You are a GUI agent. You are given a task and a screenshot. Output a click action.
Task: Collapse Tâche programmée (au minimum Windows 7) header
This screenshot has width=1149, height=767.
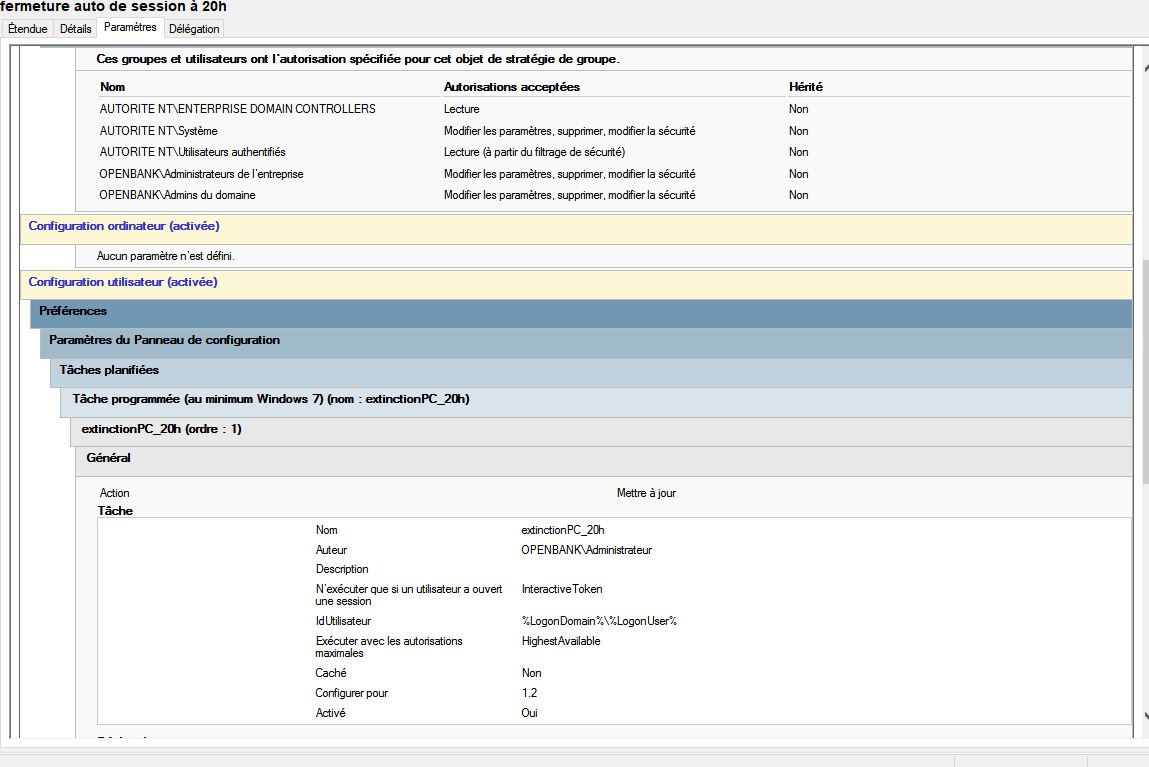point(271,399)
